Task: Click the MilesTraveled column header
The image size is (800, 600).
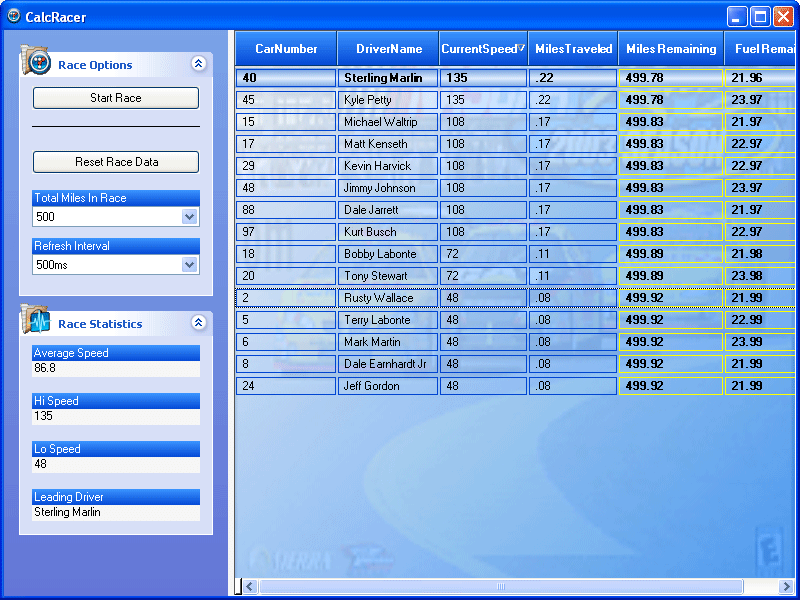Action: (573, 49)
